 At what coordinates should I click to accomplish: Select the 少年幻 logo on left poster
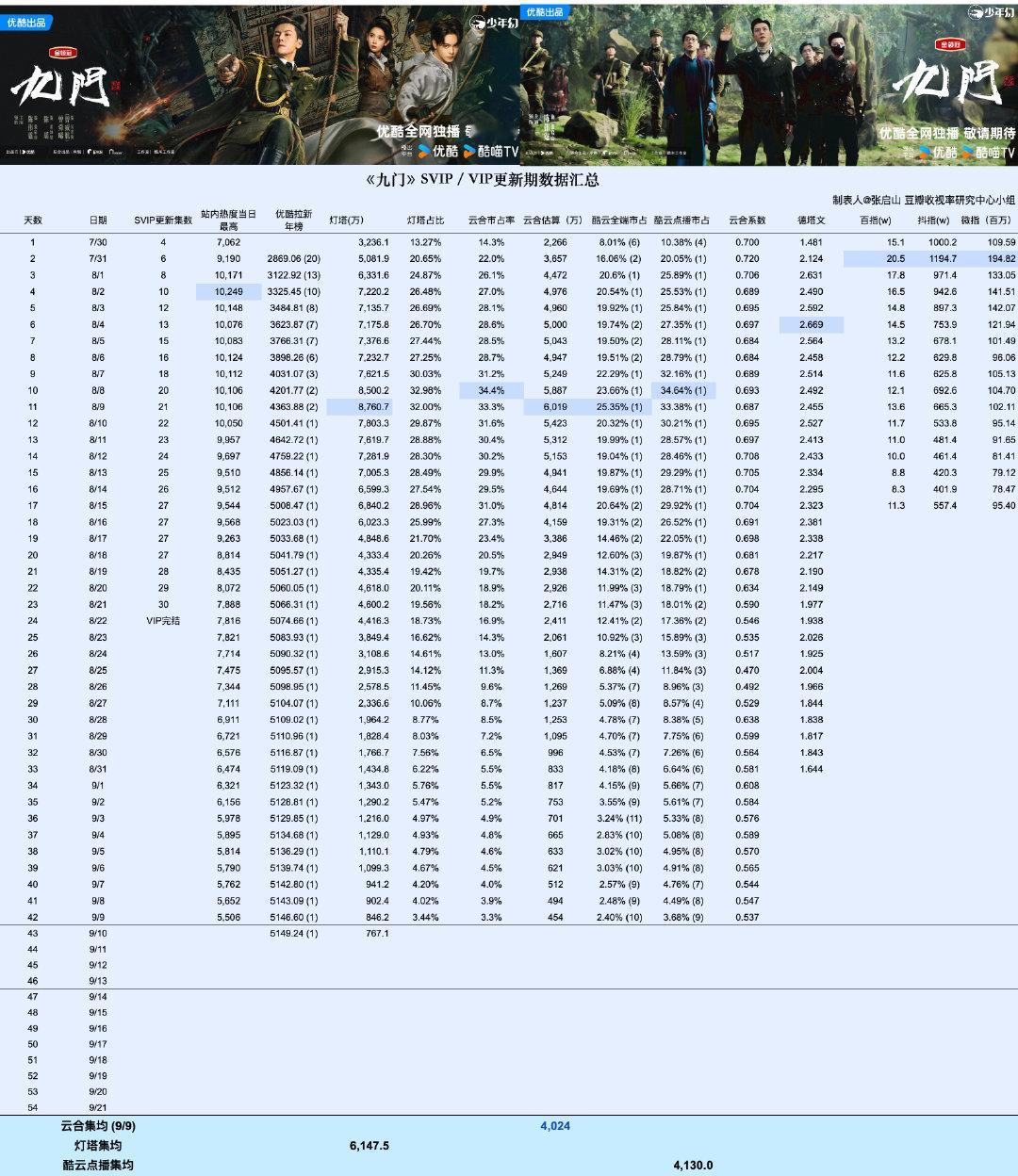[494, 24]
